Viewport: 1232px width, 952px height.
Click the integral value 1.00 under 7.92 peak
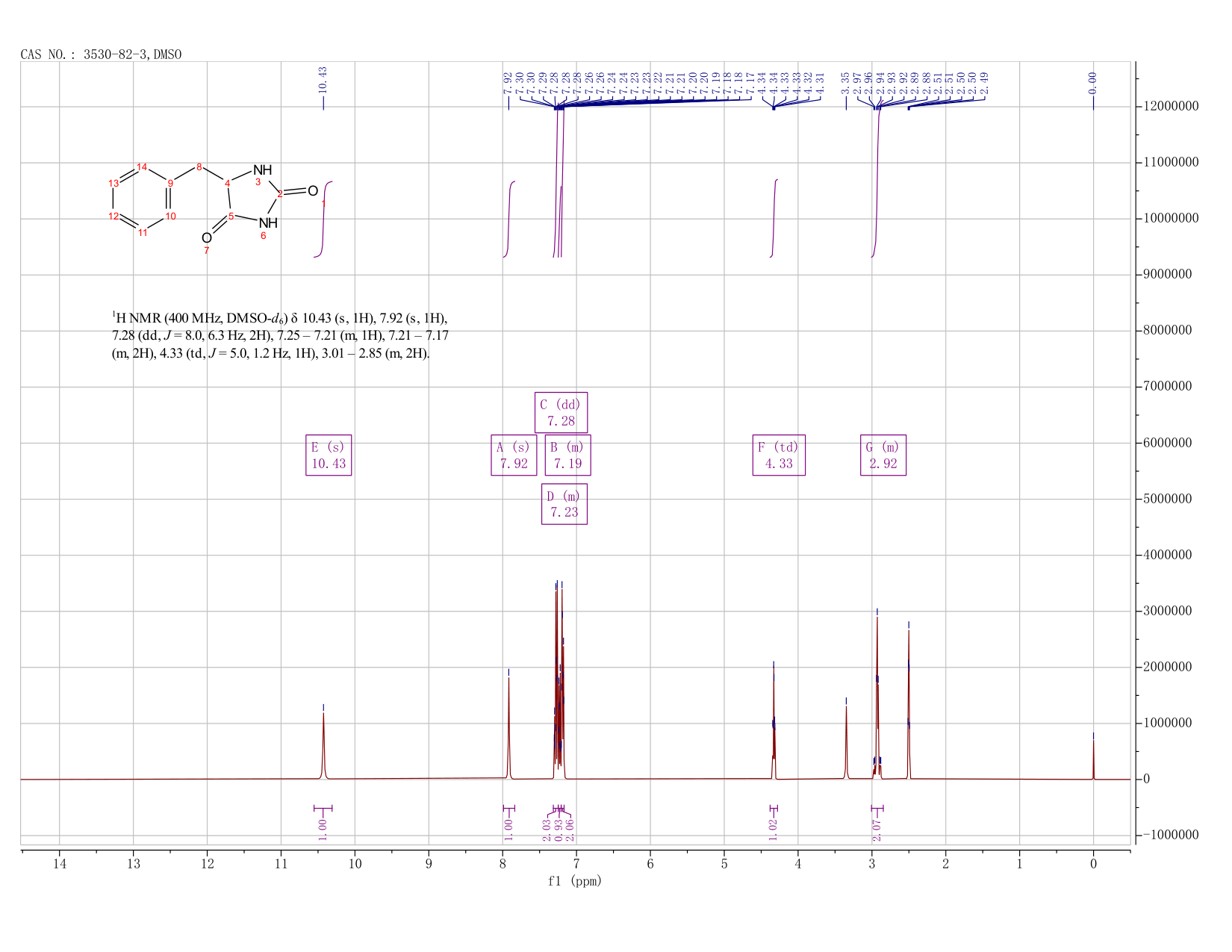pos(508,830)
